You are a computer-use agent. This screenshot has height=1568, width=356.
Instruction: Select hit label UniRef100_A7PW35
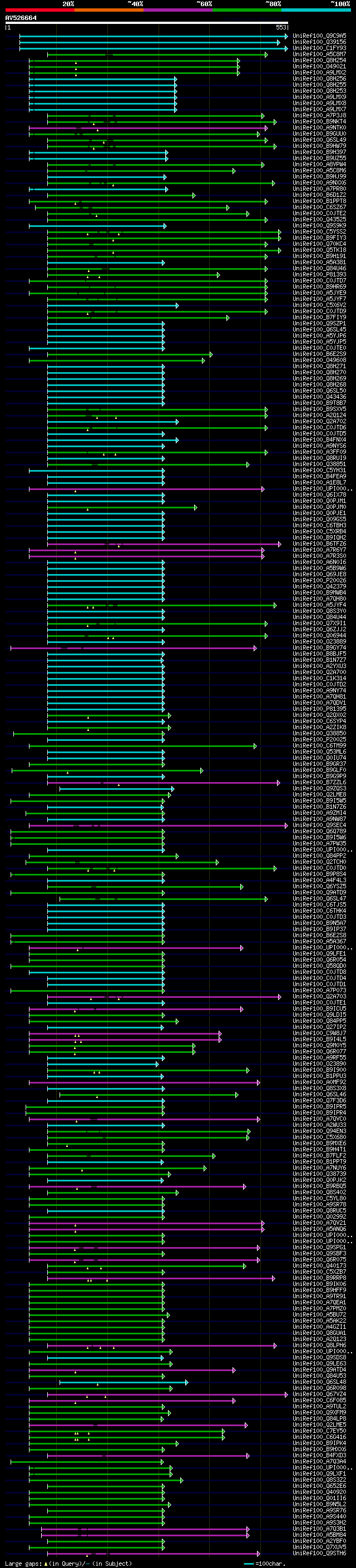319,844
